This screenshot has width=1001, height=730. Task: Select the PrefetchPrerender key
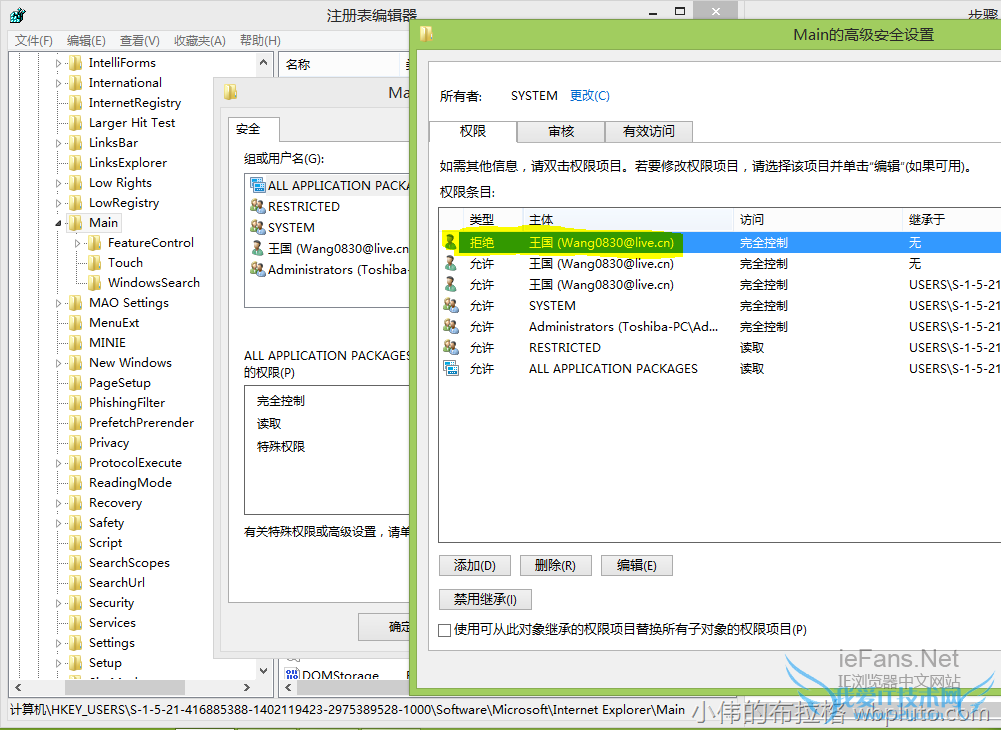(x=141, y=423)
